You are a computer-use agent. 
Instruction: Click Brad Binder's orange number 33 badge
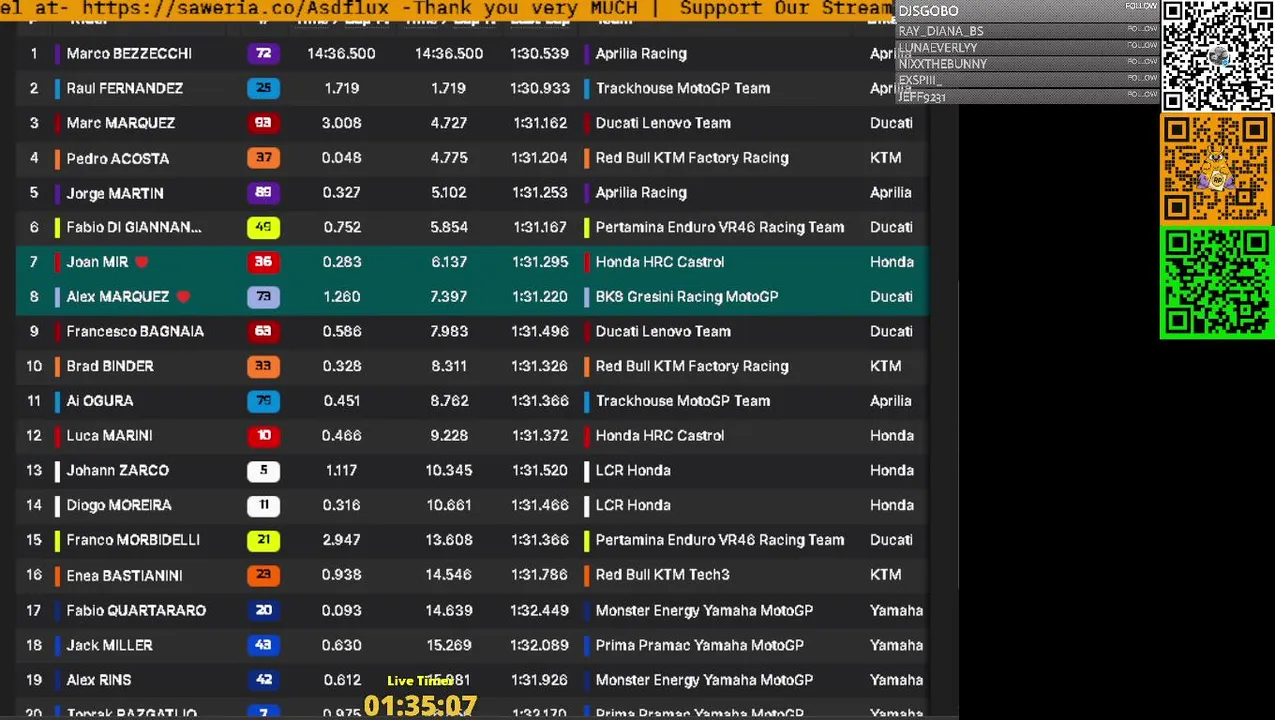click(263, 366)
